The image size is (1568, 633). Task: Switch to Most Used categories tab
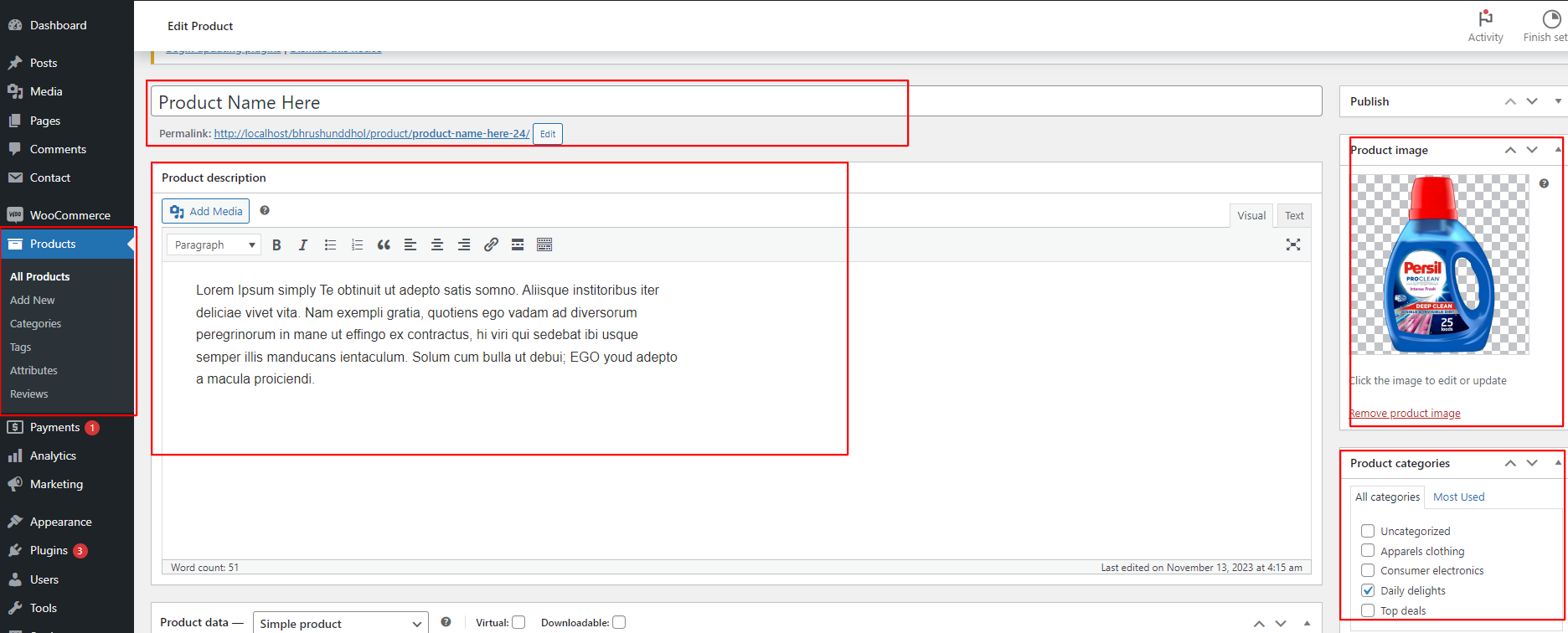pos(1458,497)
